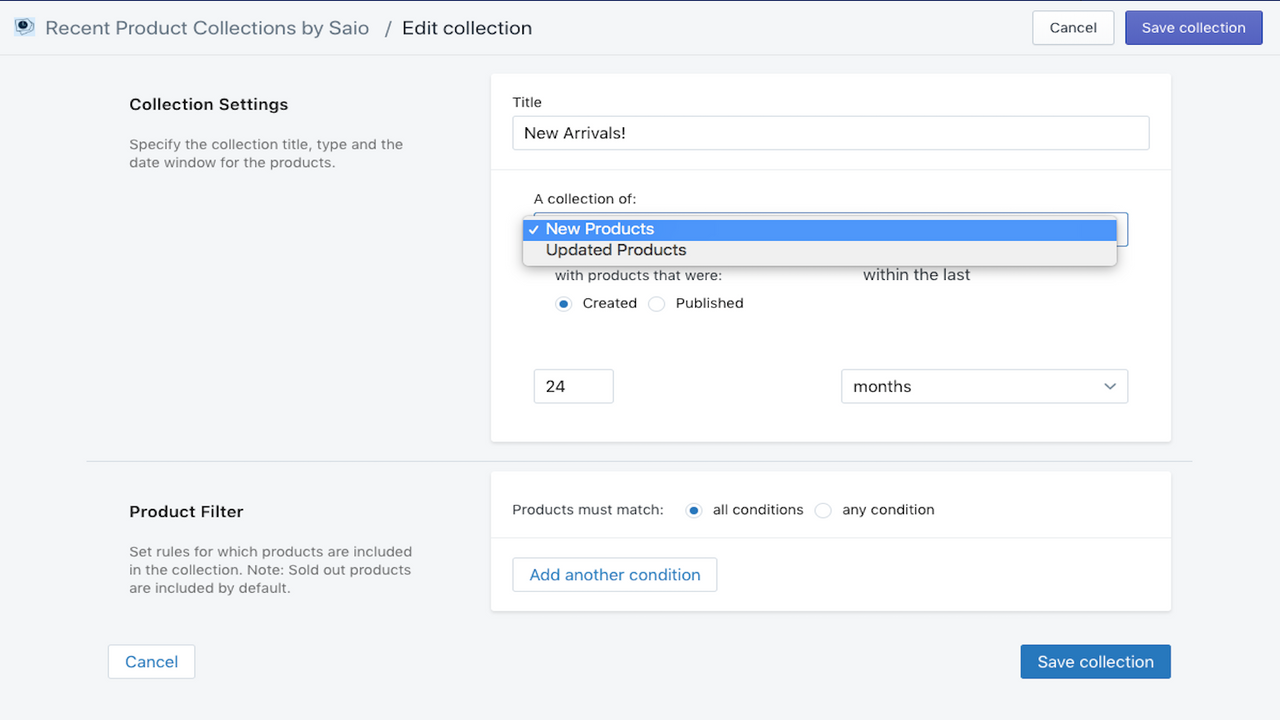This screenshot has height=720, width=1280.
Task: Click Add another condition button
Action: [x=615, y=575]
